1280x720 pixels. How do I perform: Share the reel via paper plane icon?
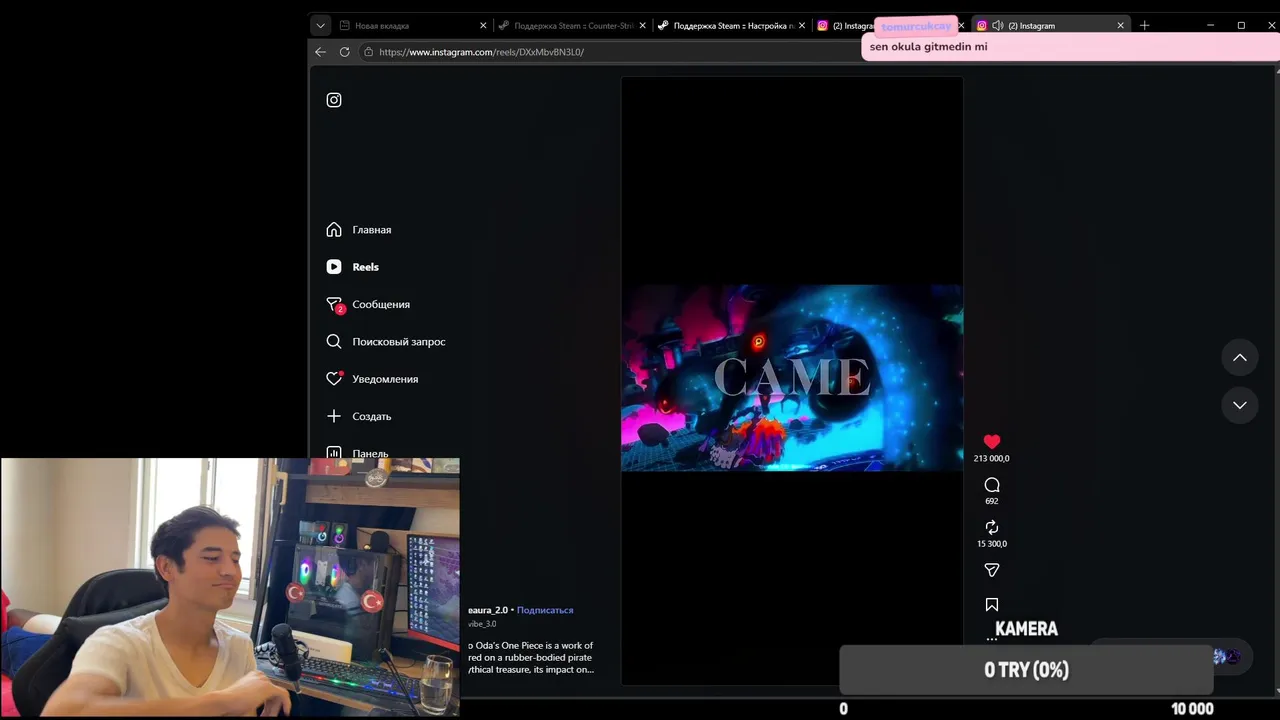[x=992, y=570]
